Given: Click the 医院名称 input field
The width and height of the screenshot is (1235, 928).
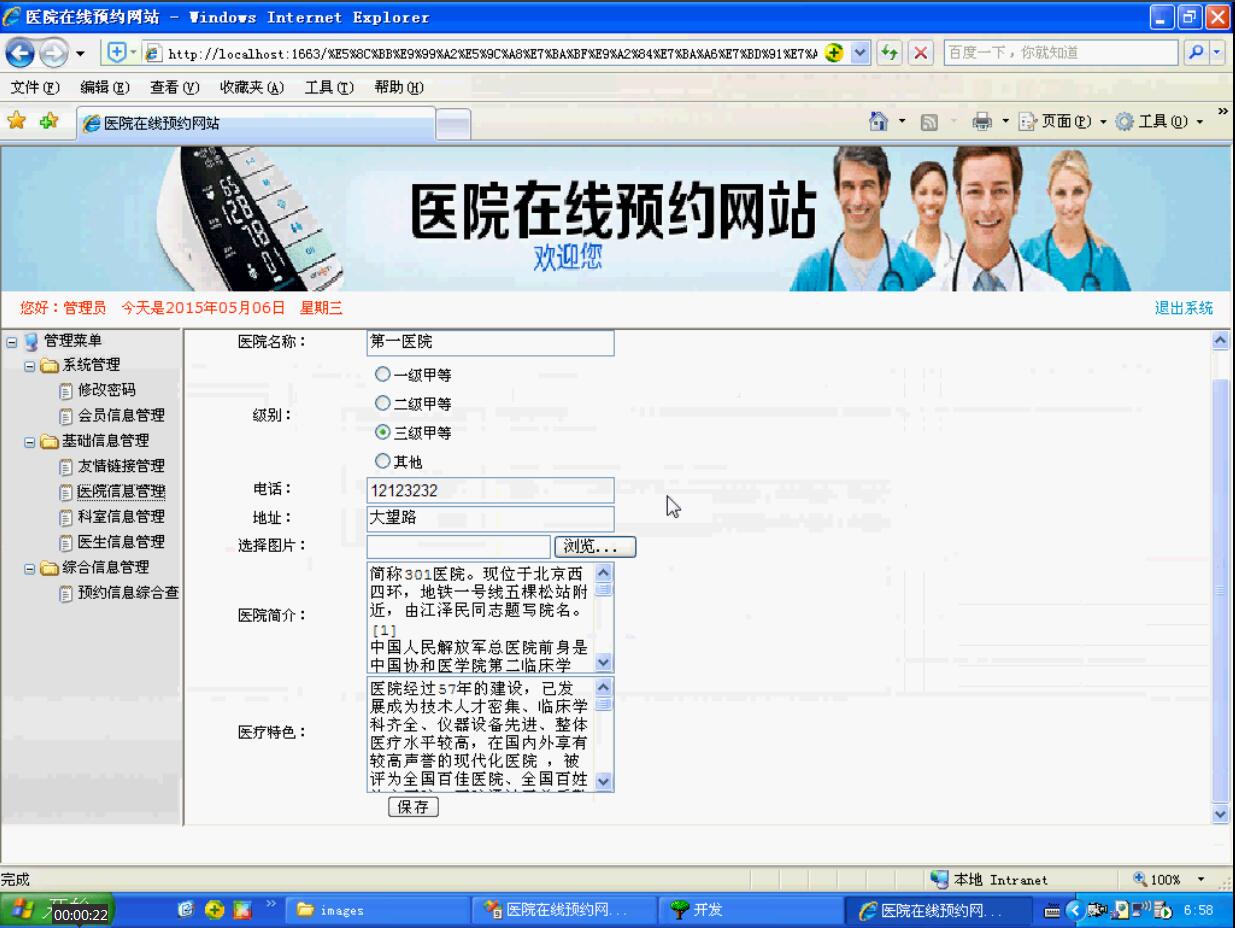Looking at the screenshot, I should [x=490, y=343].
